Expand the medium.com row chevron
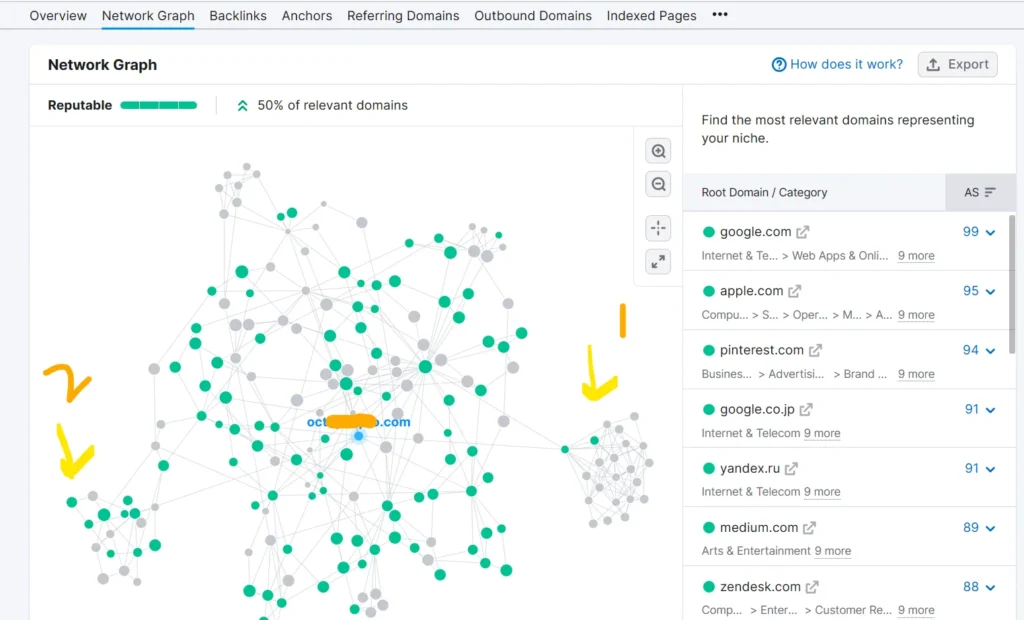Screen dimensions: 1024x620 991,529
